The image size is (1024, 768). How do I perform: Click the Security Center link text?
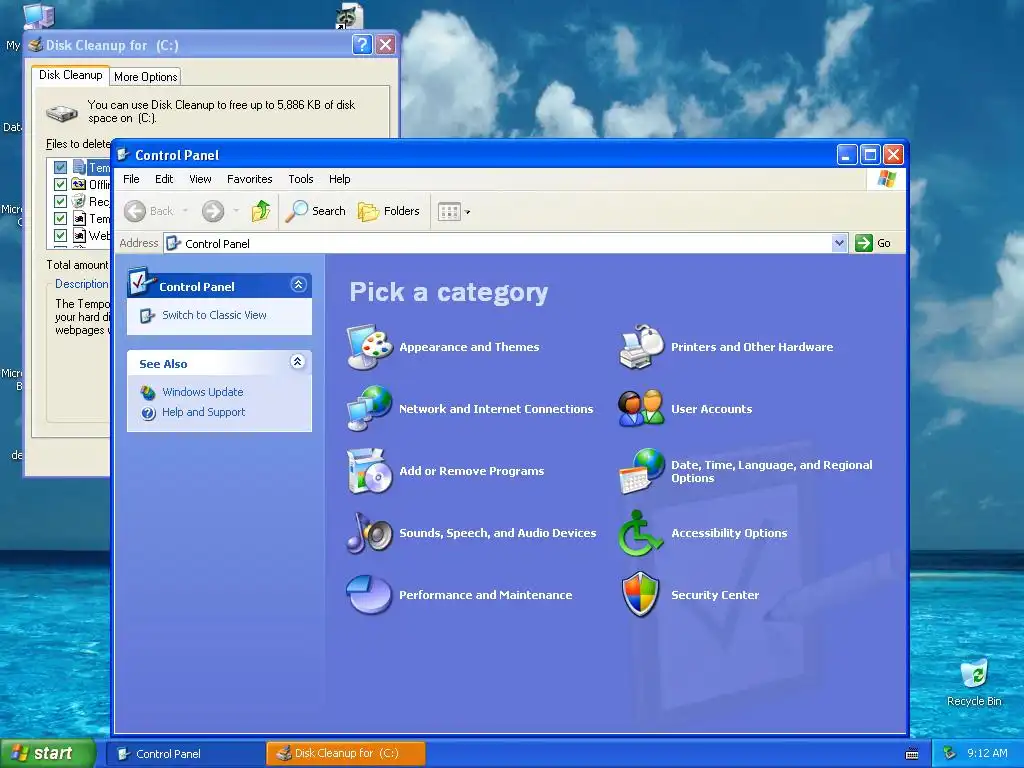715,595
